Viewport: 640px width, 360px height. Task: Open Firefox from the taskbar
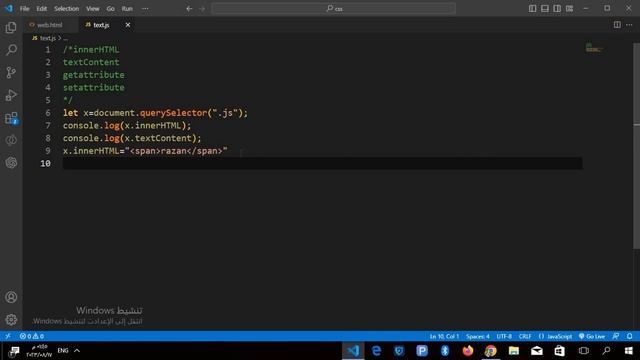click(468, 351)
